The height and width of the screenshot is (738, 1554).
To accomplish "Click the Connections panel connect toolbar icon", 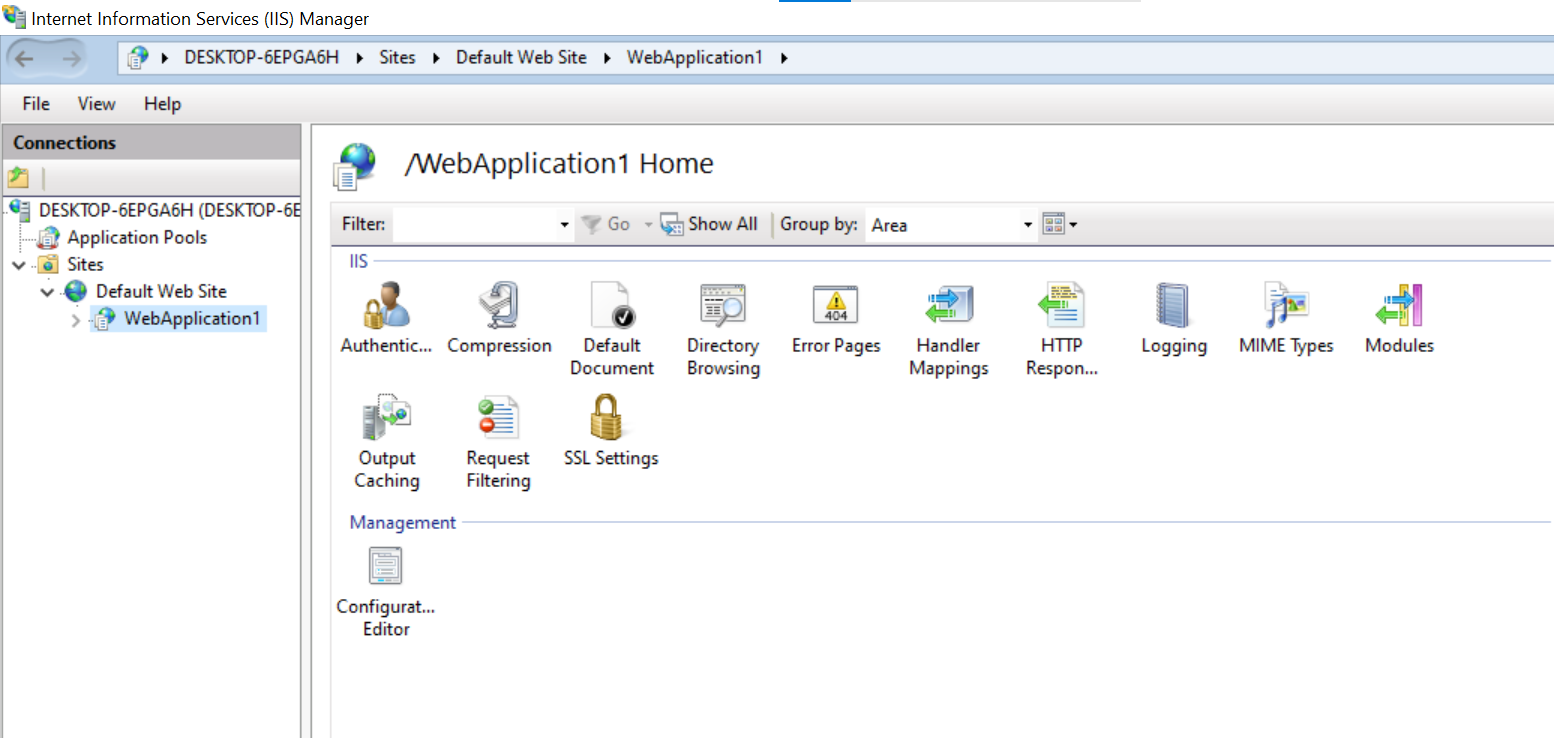I will (x=18, y=178).
